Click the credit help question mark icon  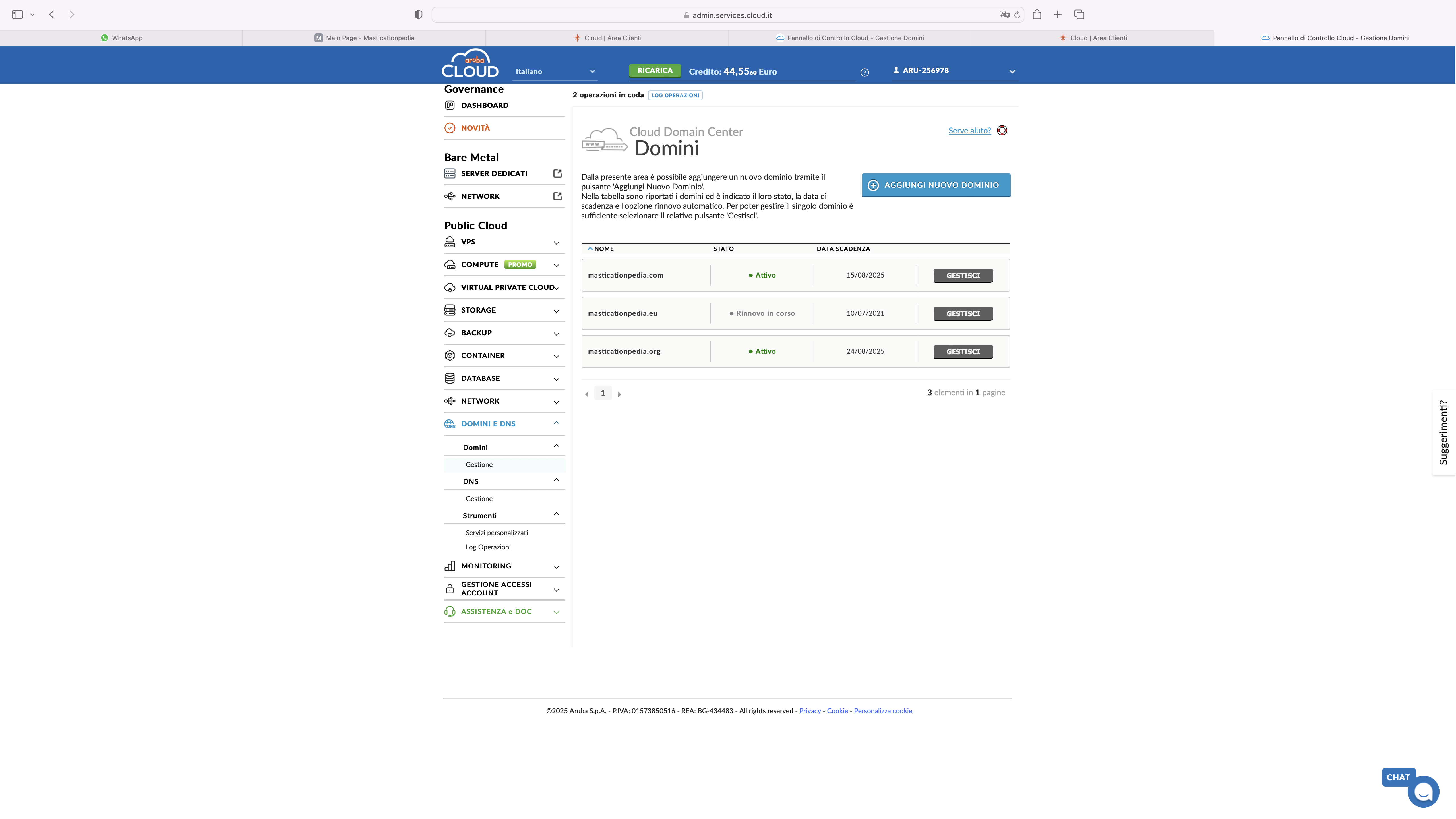coord(864,72)
